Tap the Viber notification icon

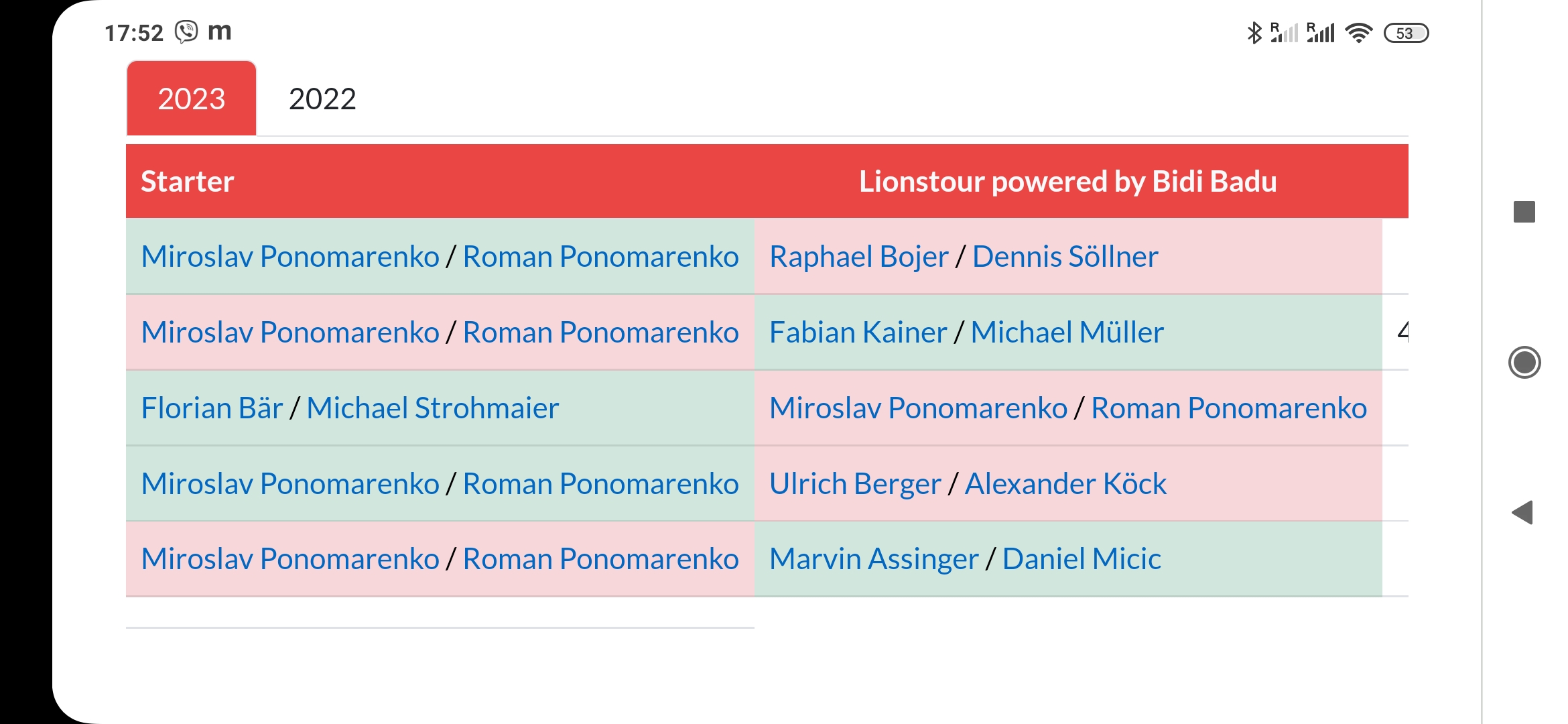point(186,32)
